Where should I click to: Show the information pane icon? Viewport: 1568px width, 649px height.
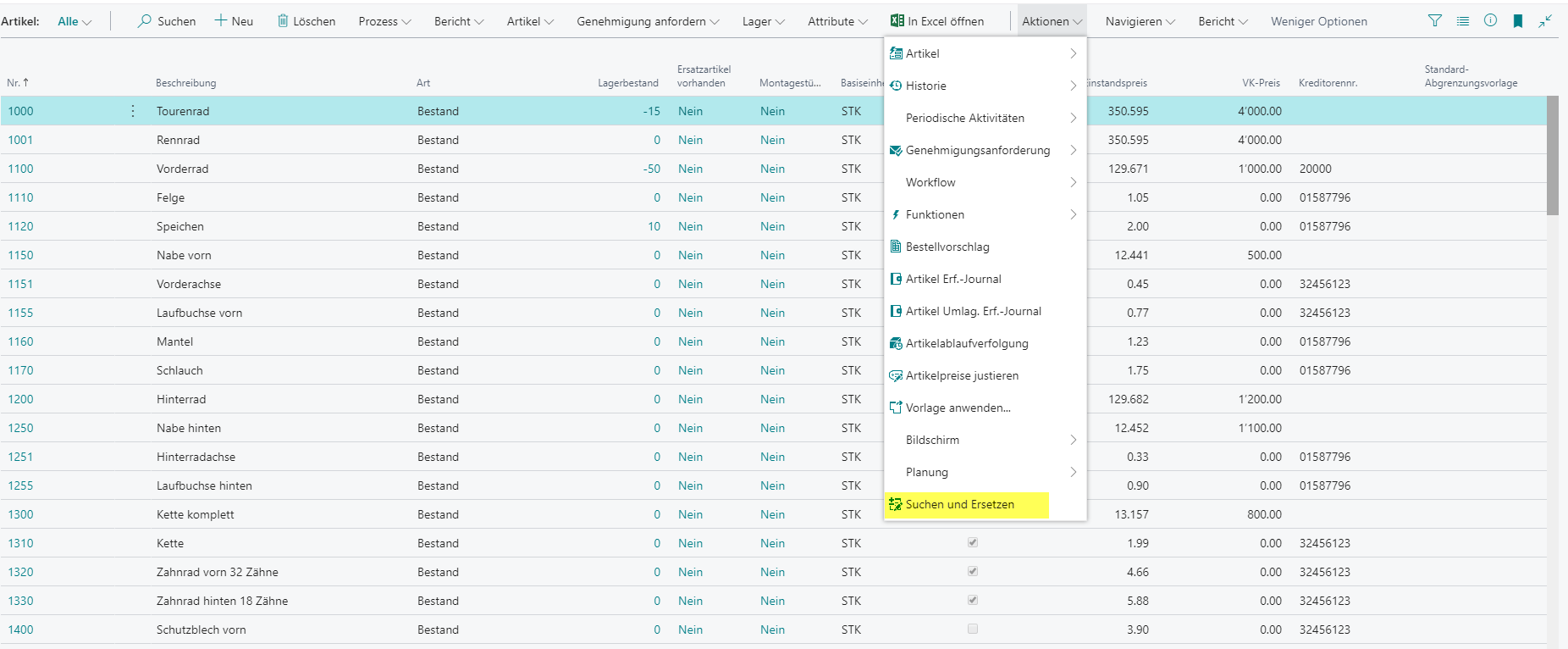[1490, 21]
